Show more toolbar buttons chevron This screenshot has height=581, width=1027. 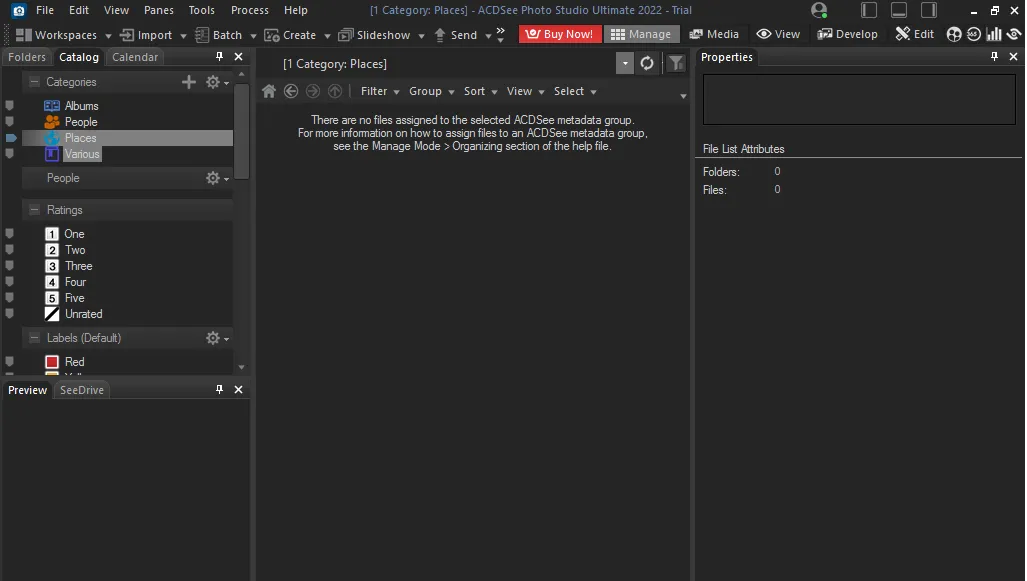point(500,34)
